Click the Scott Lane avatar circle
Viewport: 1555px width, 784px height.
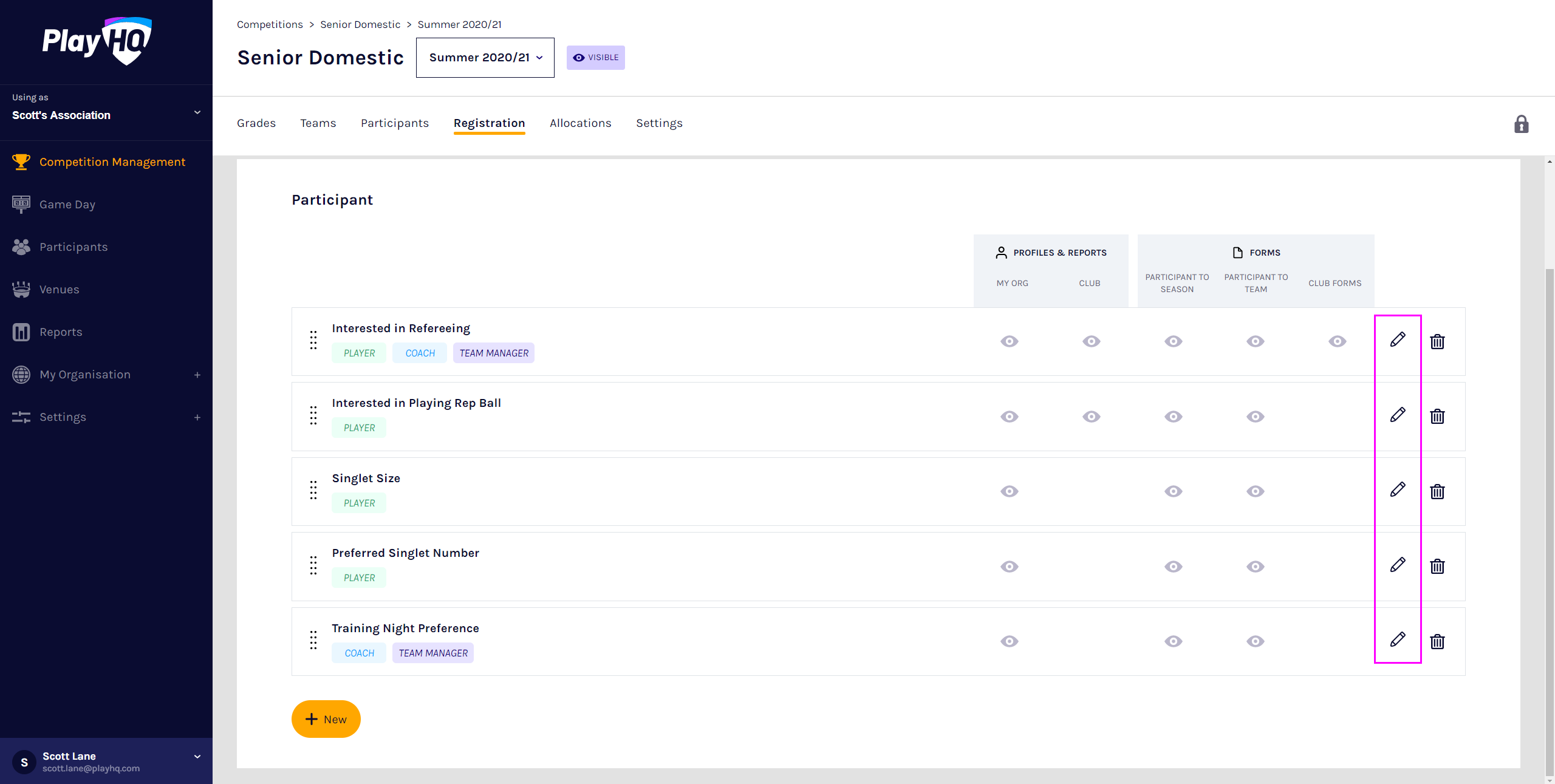[x=24, y=762]
